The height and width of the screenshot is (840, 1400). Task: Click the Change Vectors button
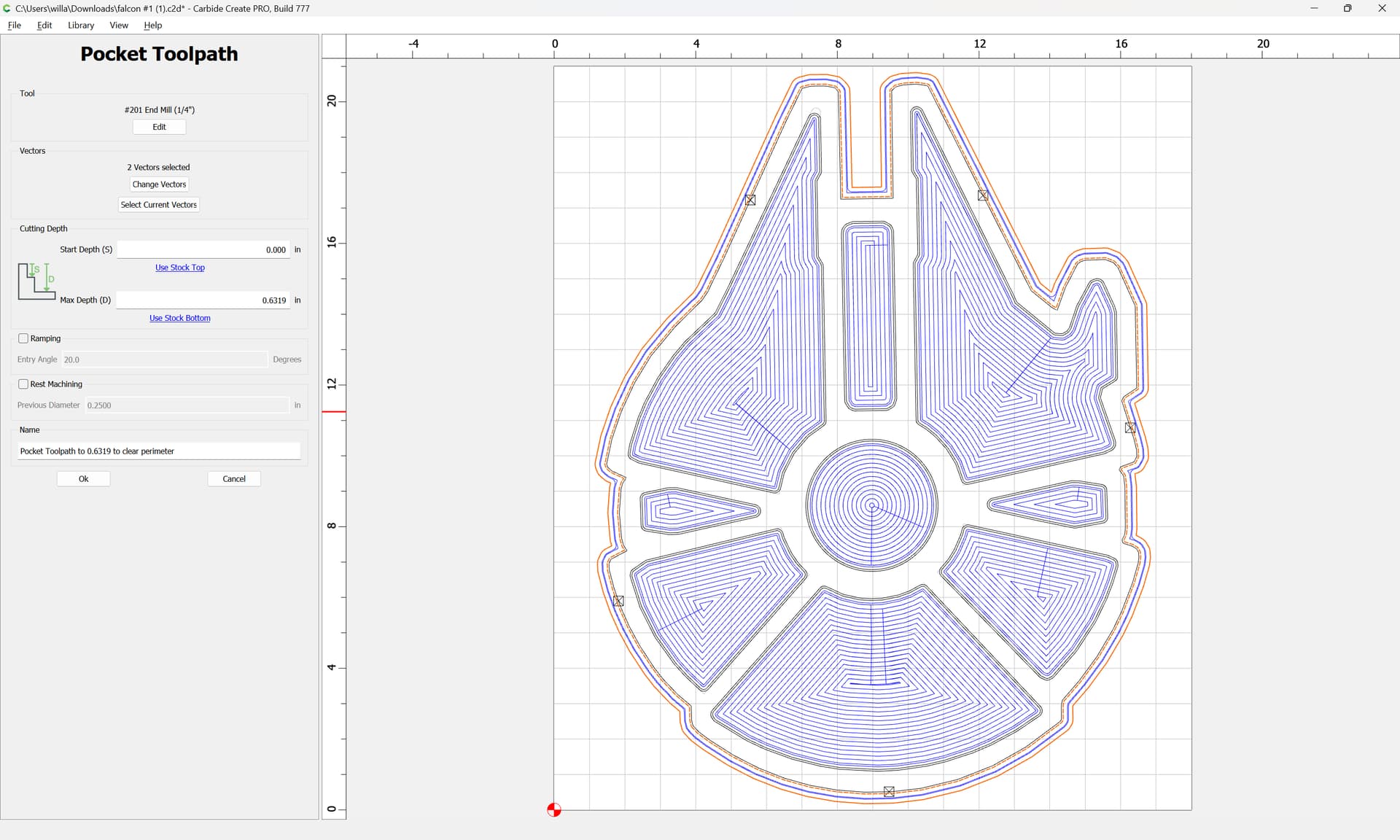[159, 184]
